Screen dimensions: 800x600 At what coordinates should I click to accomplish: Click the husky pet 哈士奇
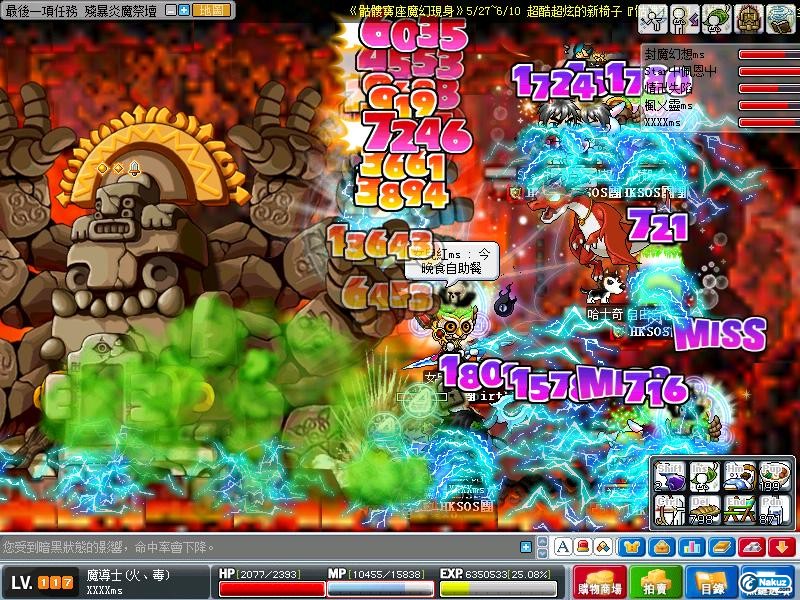[605, 289]
